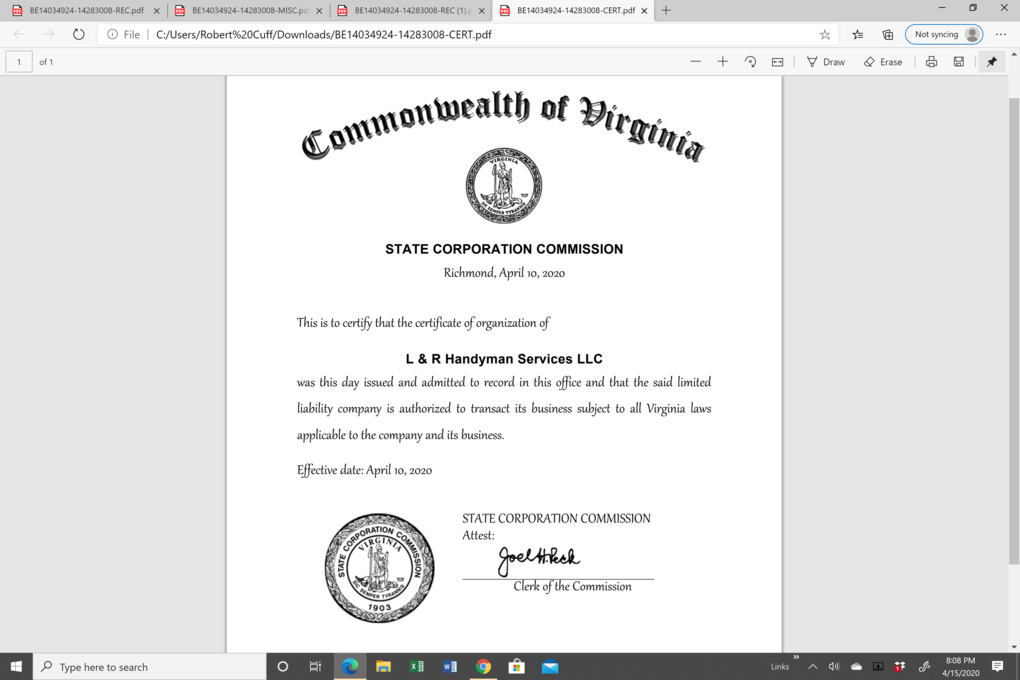Open the Print dialog for the PDF
The image size is (1020, 680).
click(x=930, y=61)
